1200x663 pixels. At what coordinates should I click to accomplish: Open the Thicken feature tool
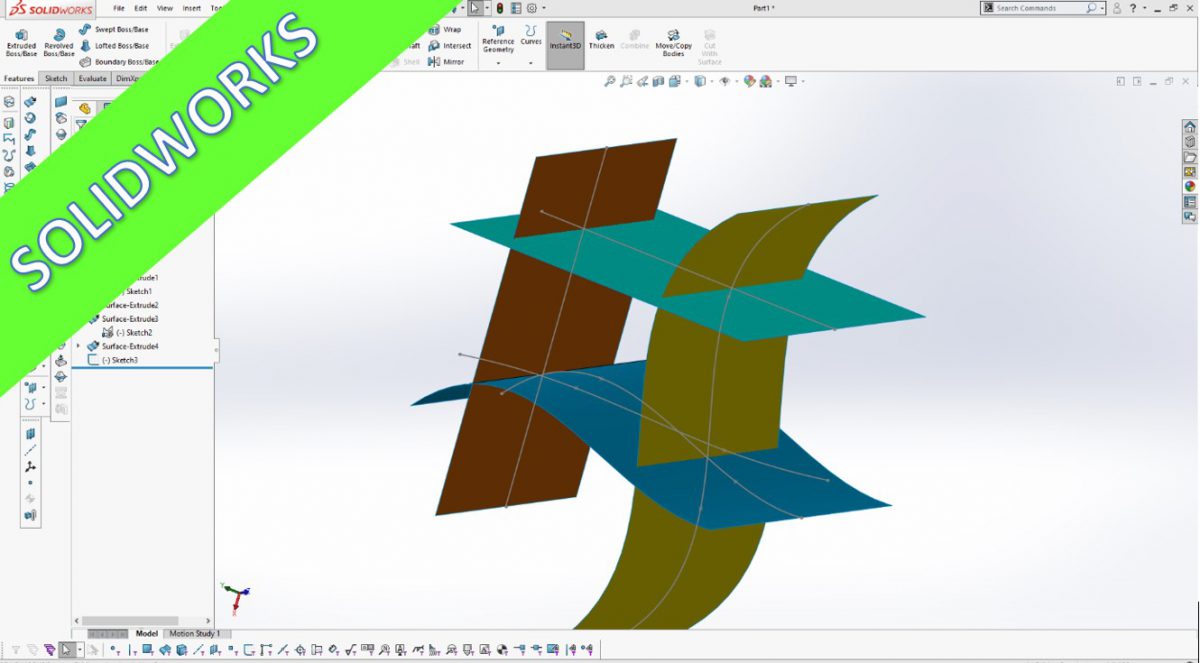tap(602, 40)
